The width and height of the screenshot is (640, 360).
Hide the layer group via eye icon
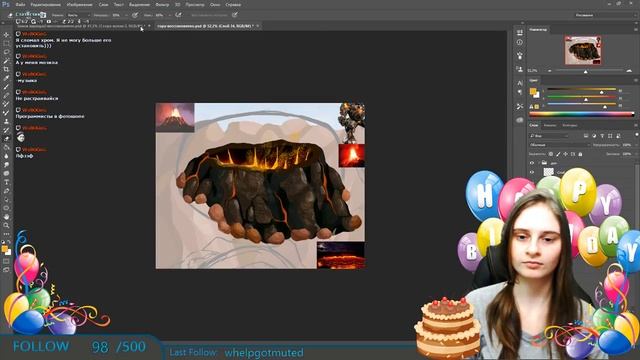click(532, 163)
